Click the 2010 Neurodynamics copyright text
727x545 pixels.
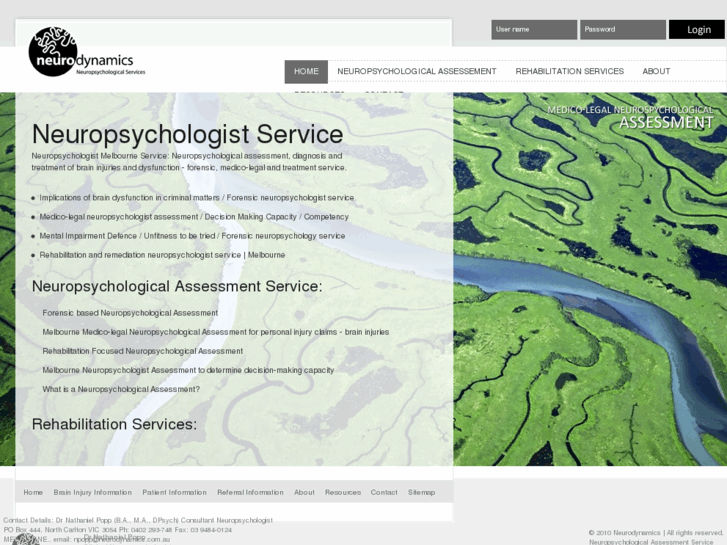click(656, 533)
